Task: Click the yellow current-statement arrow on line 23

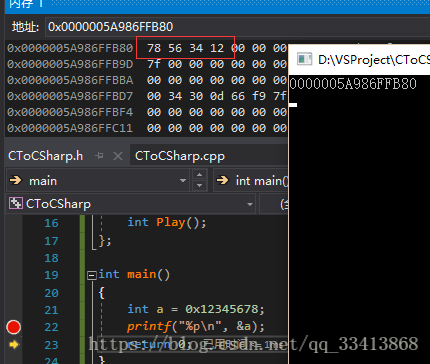Action: [x=14, y=345]
